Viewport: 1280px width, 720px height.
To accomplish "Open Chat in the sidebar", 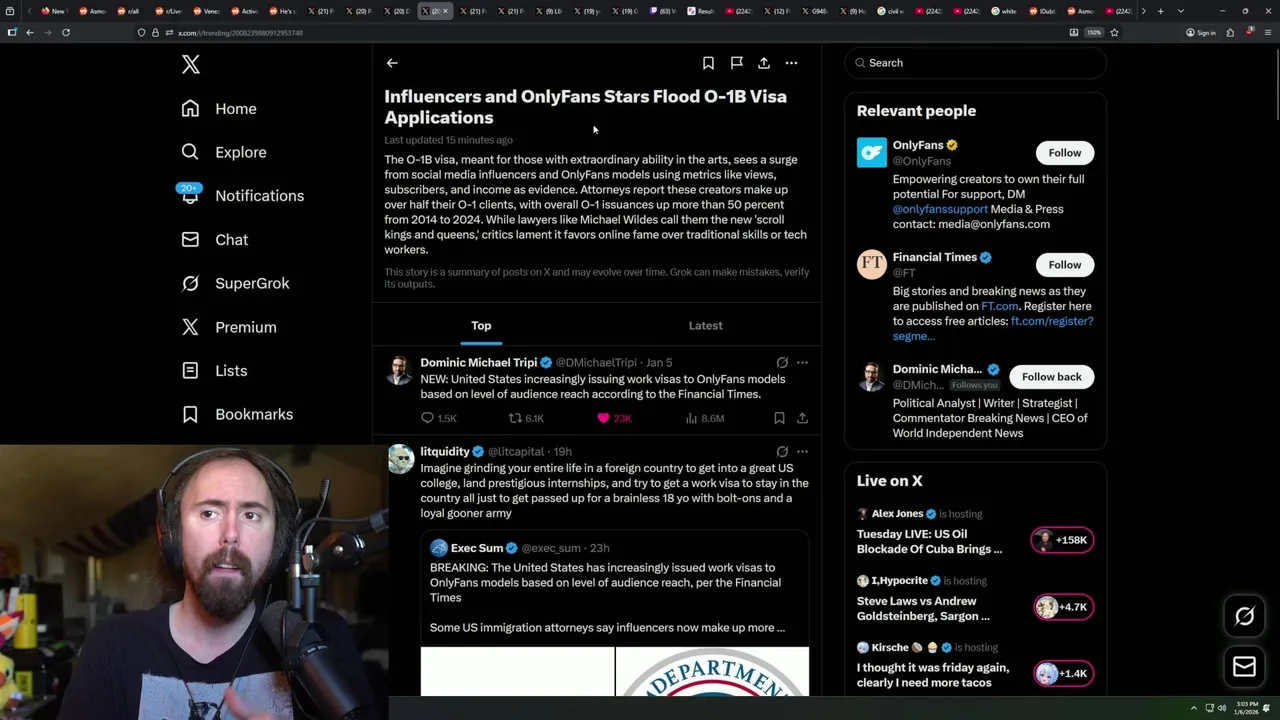I will point(215,240).
